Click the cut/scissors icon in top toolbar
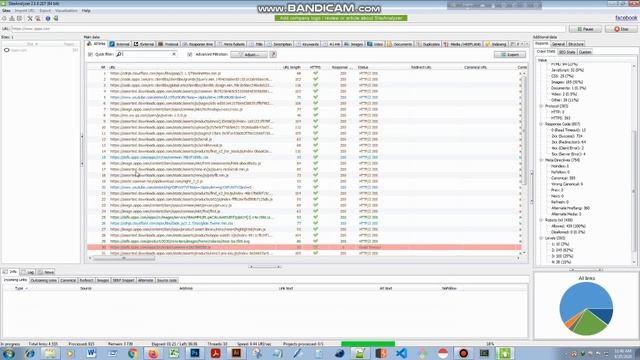The width and height of the screenshot is (640, 360). click(x=30, y=18)
